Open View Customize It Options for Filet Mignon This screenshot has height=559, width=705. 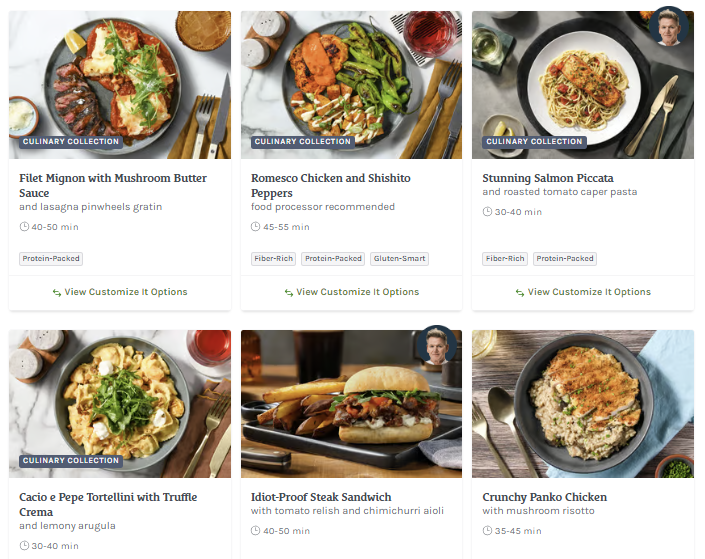126,292
